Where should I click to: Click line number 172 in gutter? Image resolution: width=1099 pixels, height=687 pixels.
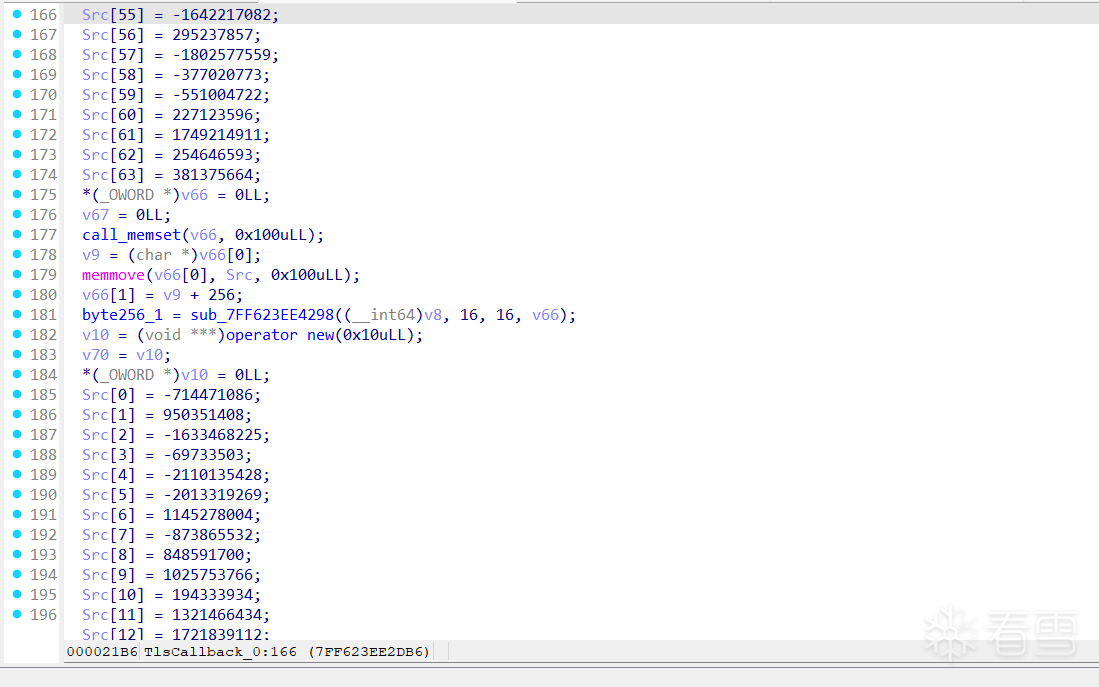tap(43, 135)
